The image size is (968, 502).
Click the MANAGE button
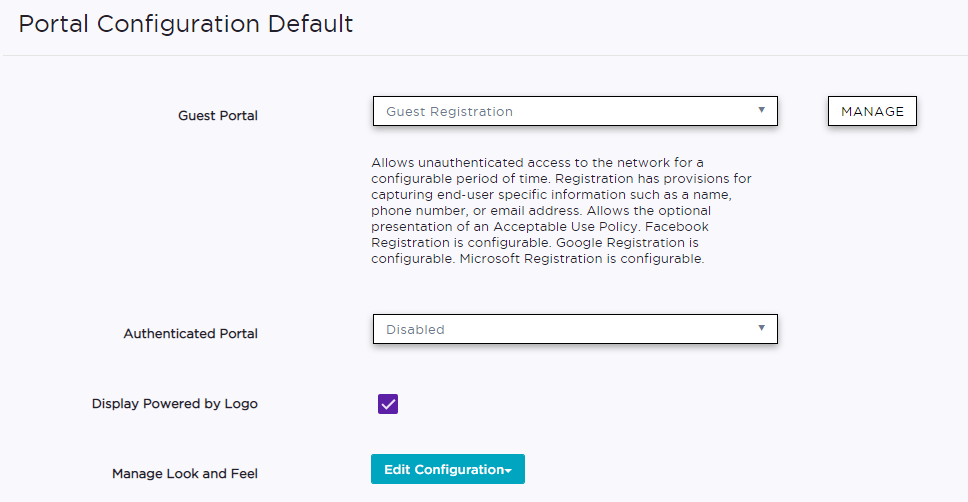pyautogui.click(x=872, y=111)
